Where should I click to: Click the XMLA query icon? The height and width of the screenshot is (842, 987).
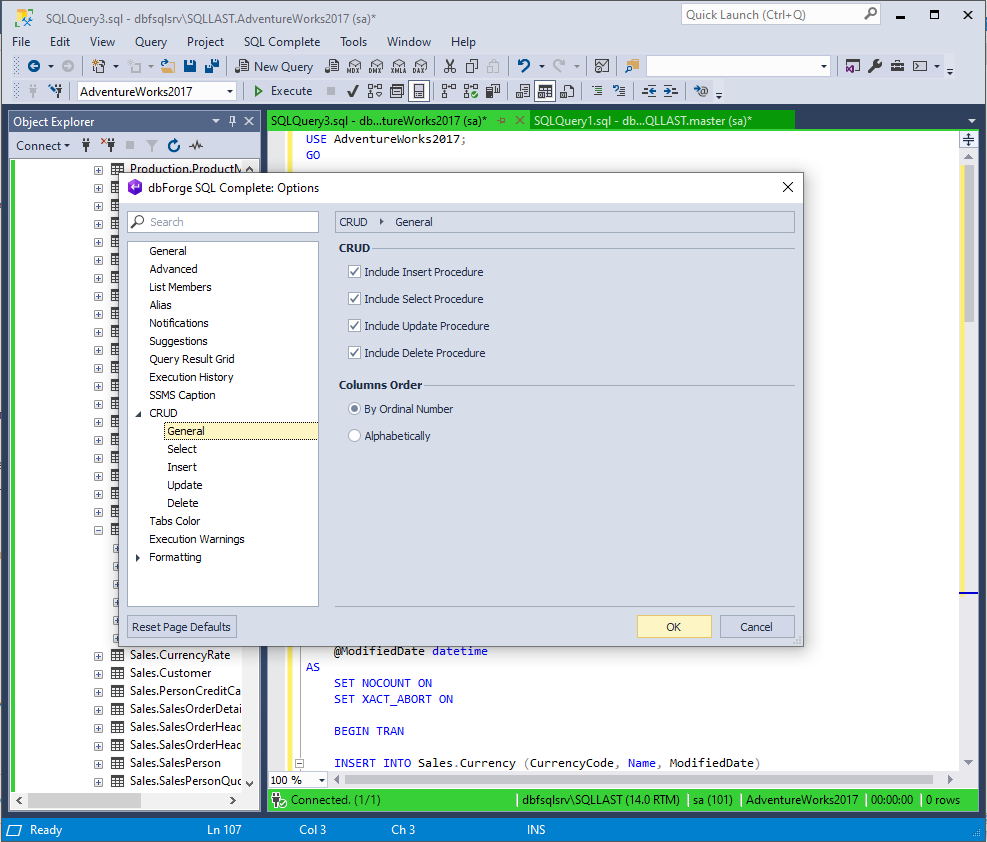click(398, 66)
